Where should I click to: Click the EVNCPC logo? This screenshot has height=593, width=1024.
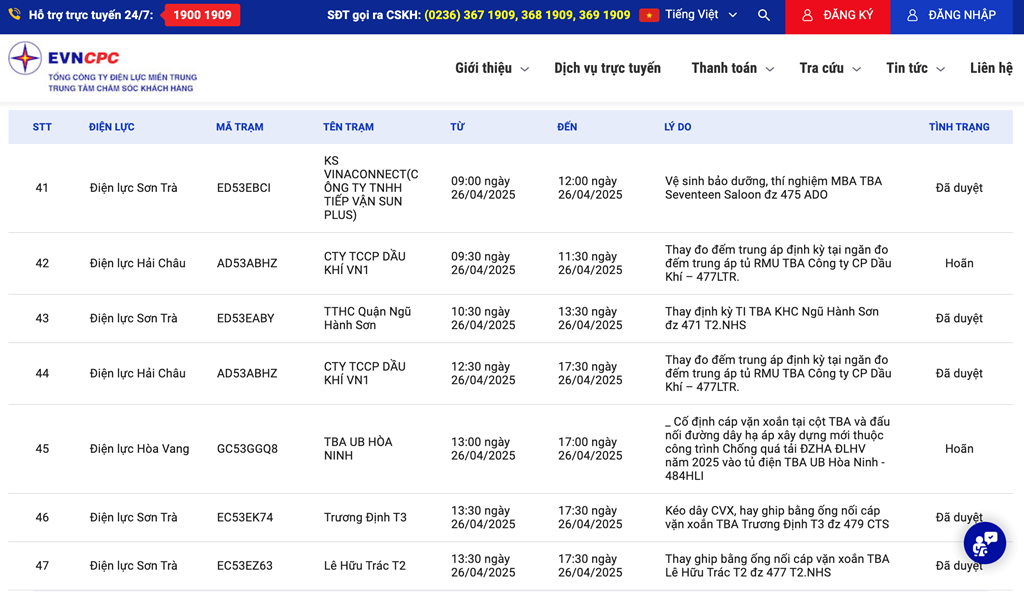coord(103,68)
